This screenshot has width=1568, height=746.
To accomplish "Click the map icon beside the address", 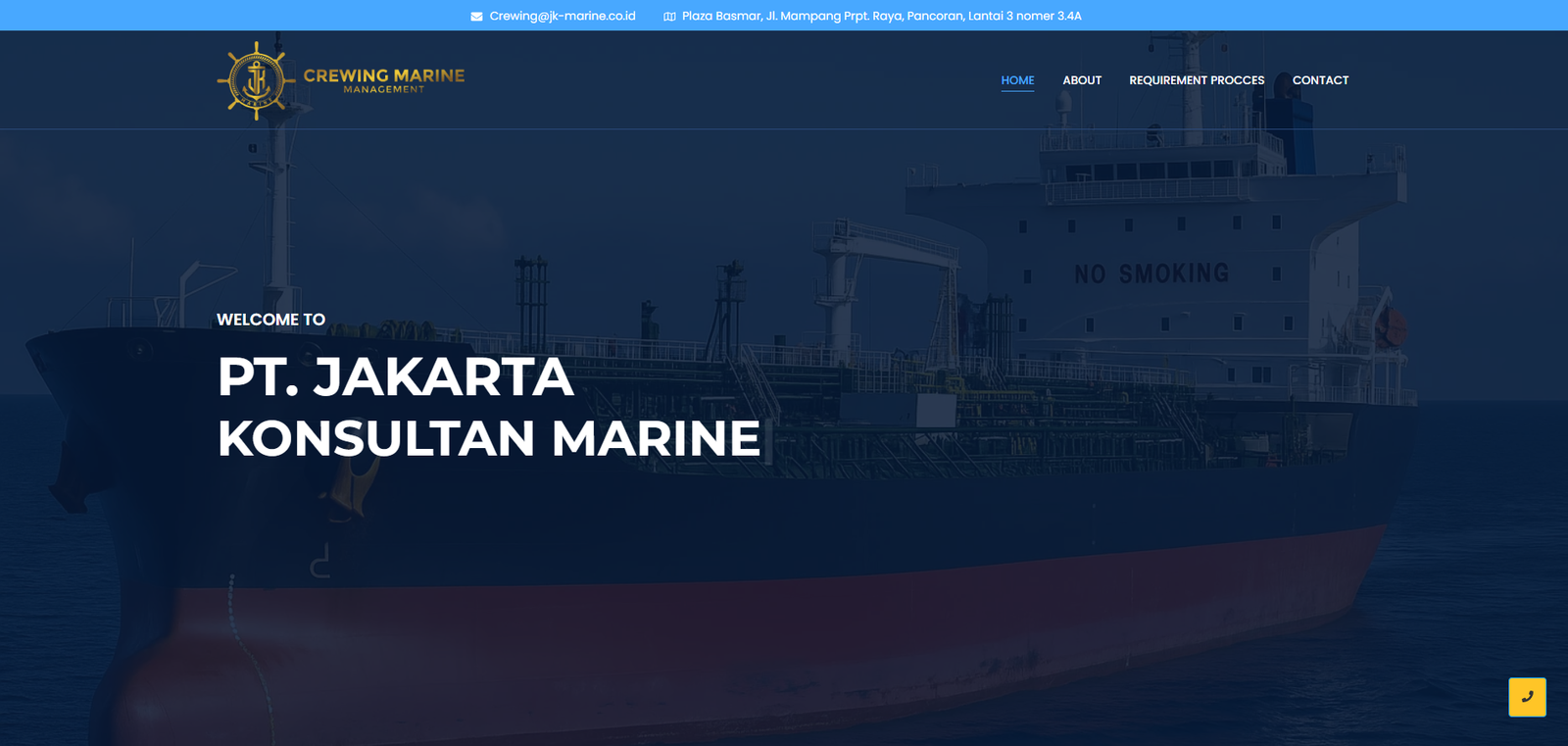I will [669, 17].
